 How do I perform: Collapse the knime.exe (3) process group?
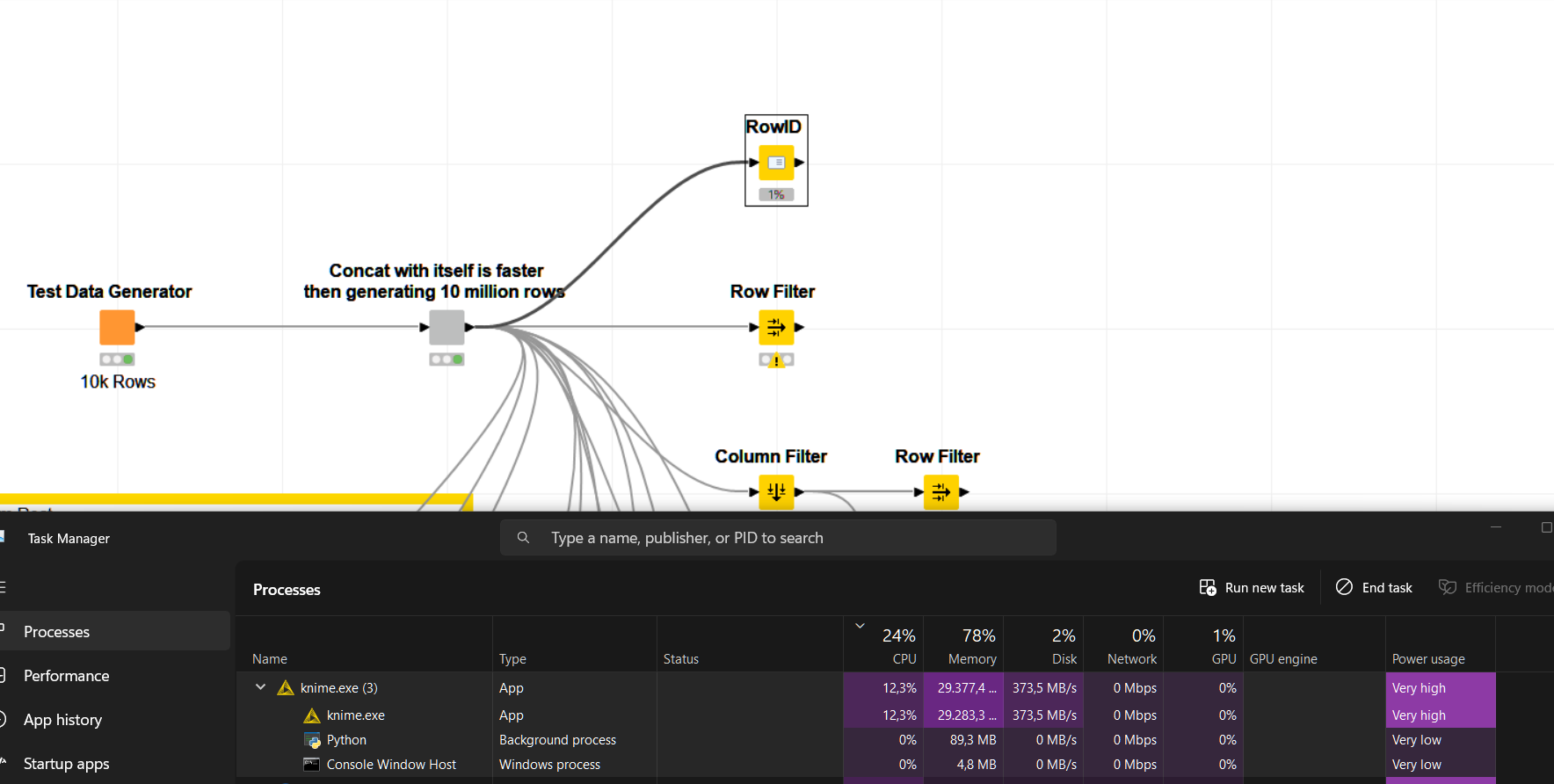pos(260,687)
